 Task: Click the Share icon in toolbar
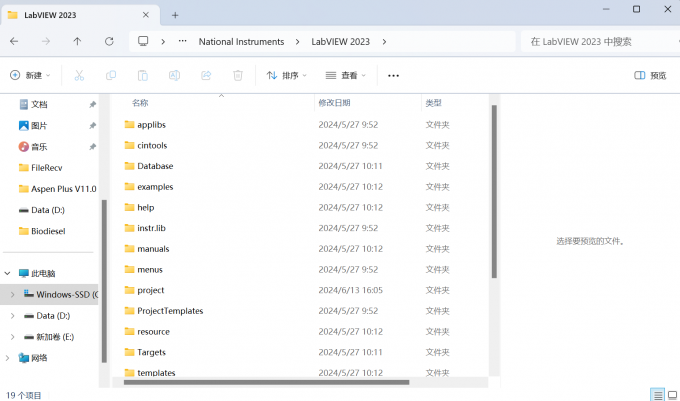[x=206, y=75]
